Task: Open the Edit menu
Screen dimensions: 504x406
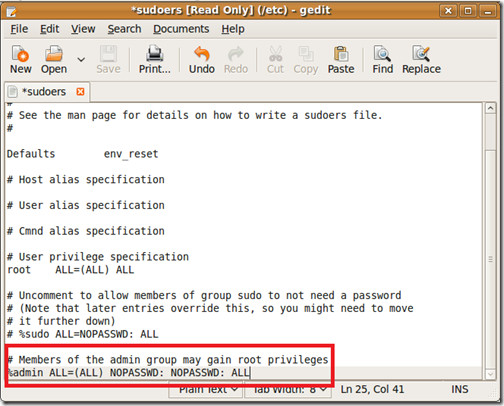Action: click(x=49, y=29)
